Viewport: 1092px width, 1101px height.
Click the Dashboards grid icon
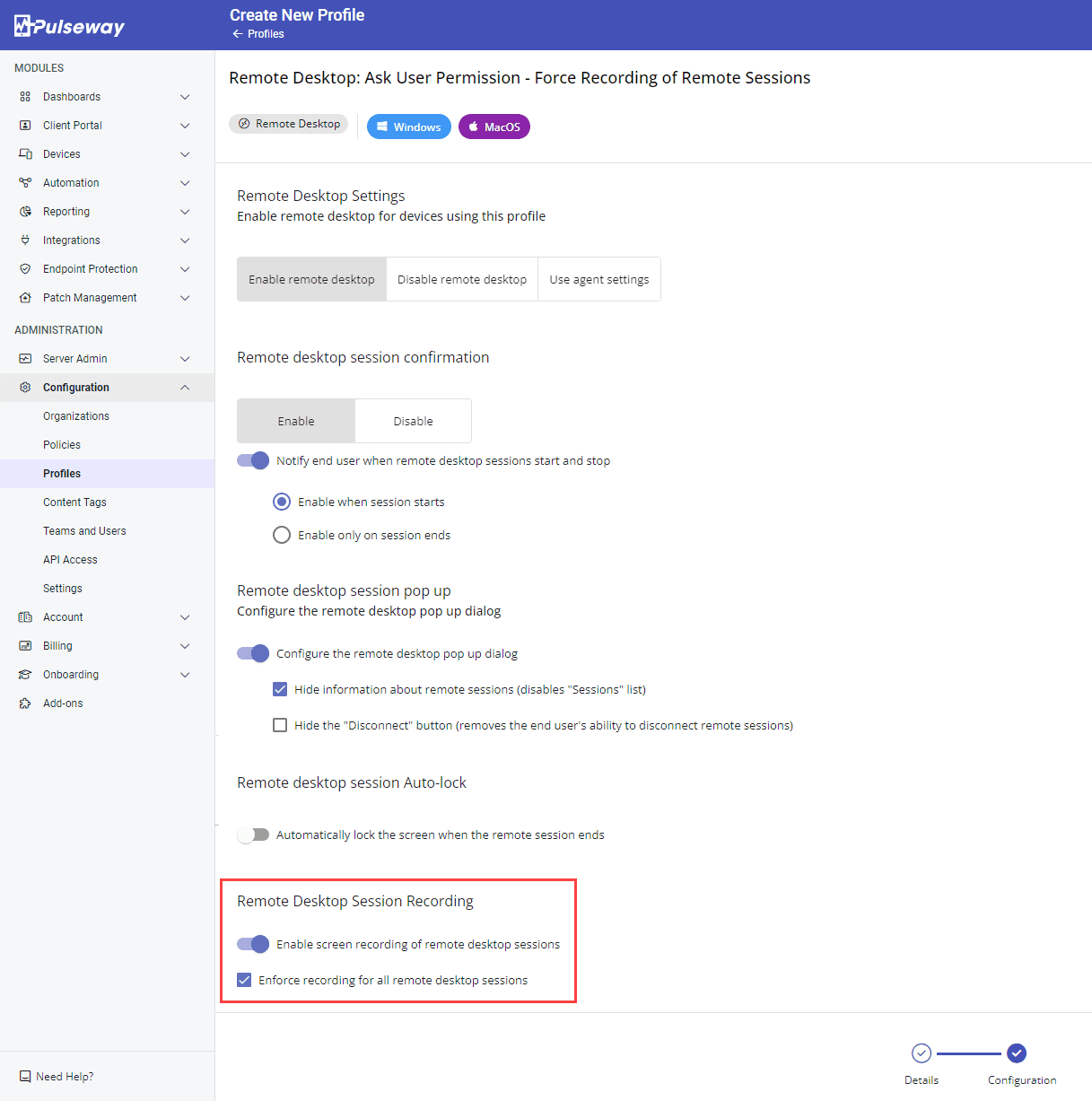(x=25, y=97)
